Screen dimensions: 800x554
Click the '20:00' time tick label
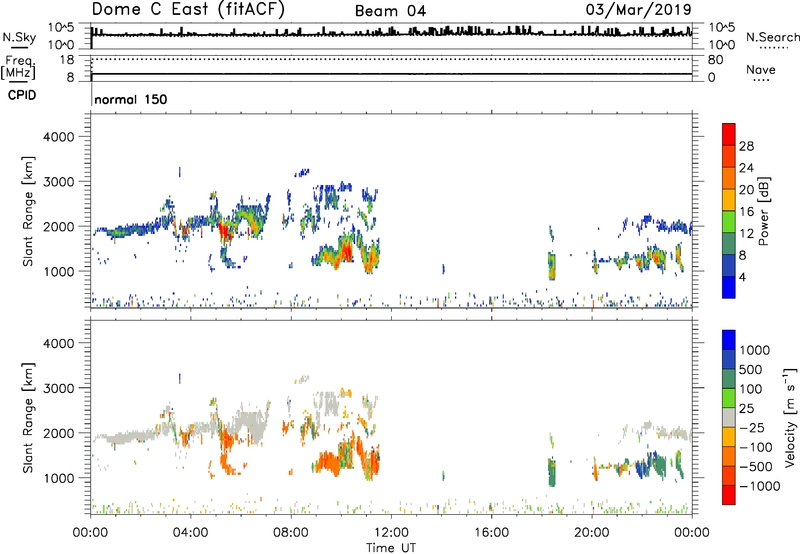pos(591,533)
